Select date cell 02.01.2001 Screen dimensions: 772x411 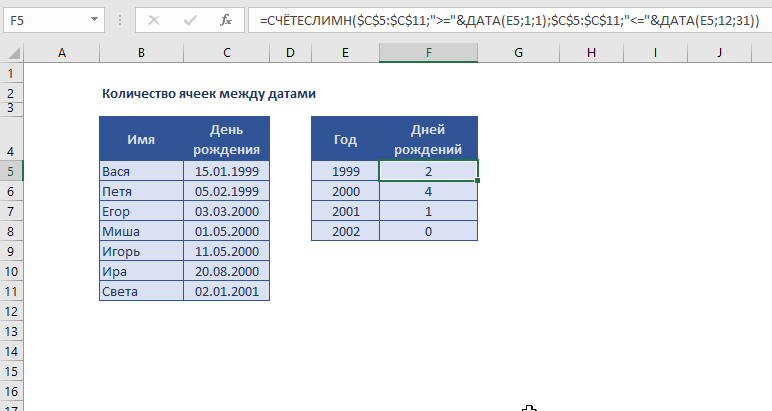[226, 291]
